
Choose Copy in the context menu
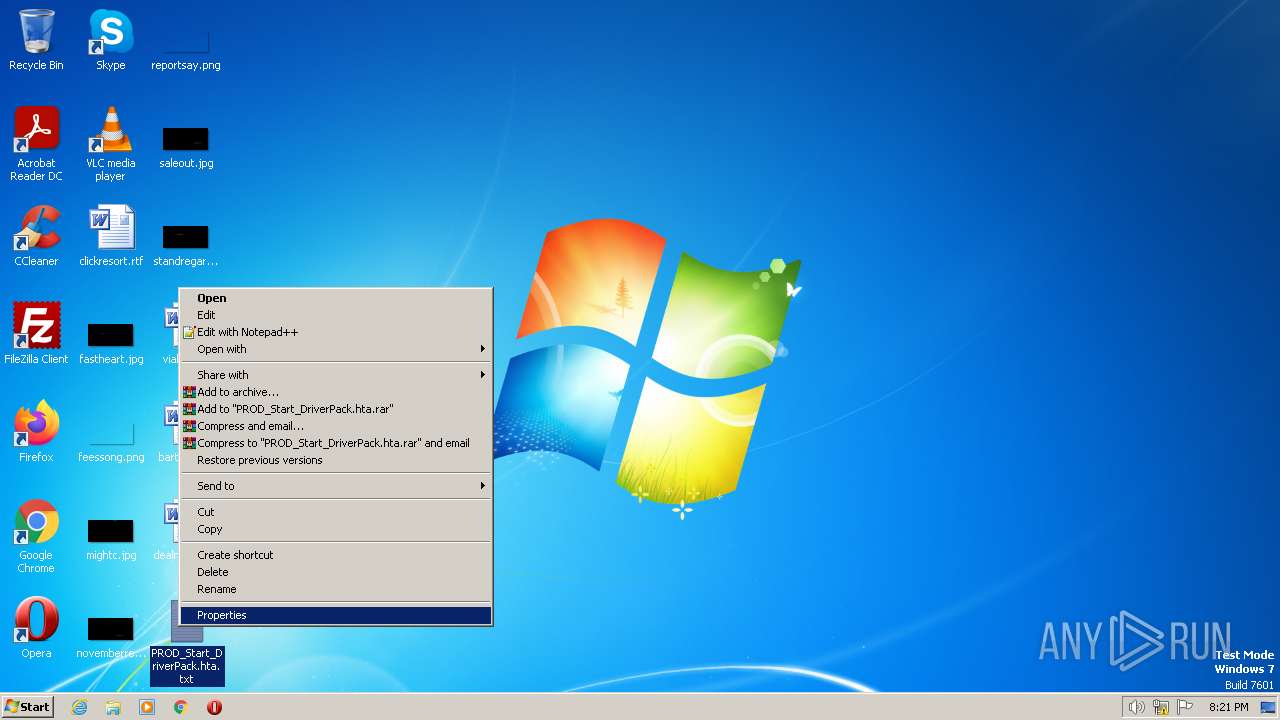tap(336, 529)
